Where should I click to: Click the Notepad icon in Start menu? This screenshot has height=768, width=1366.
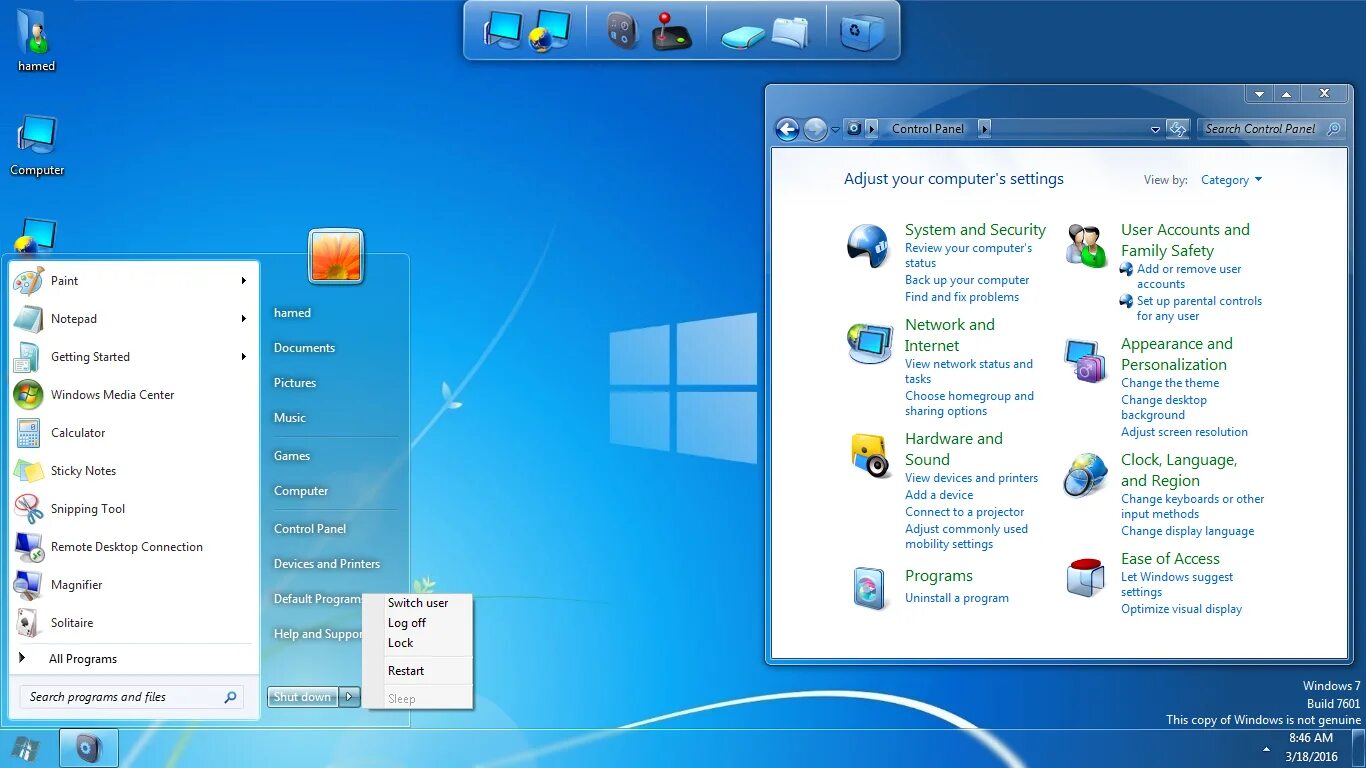28,319
